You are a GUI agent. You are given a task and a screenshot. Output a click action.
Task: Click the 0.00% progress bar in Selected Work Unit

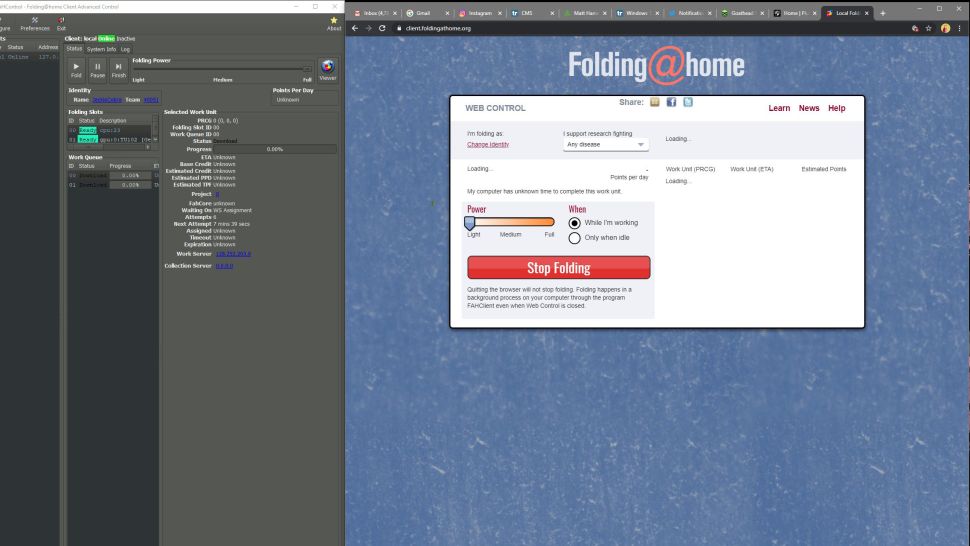click(275, 149)
